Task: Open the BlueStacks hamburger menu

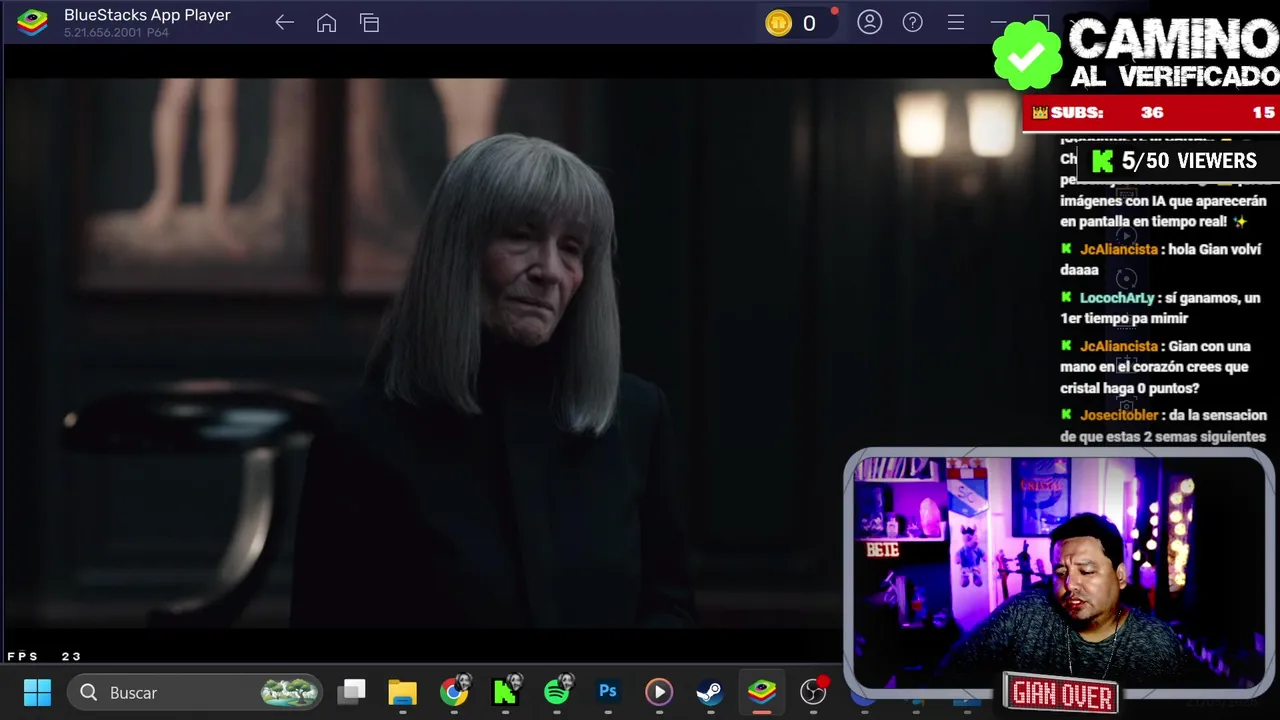Action: click(x=955, y=22)
